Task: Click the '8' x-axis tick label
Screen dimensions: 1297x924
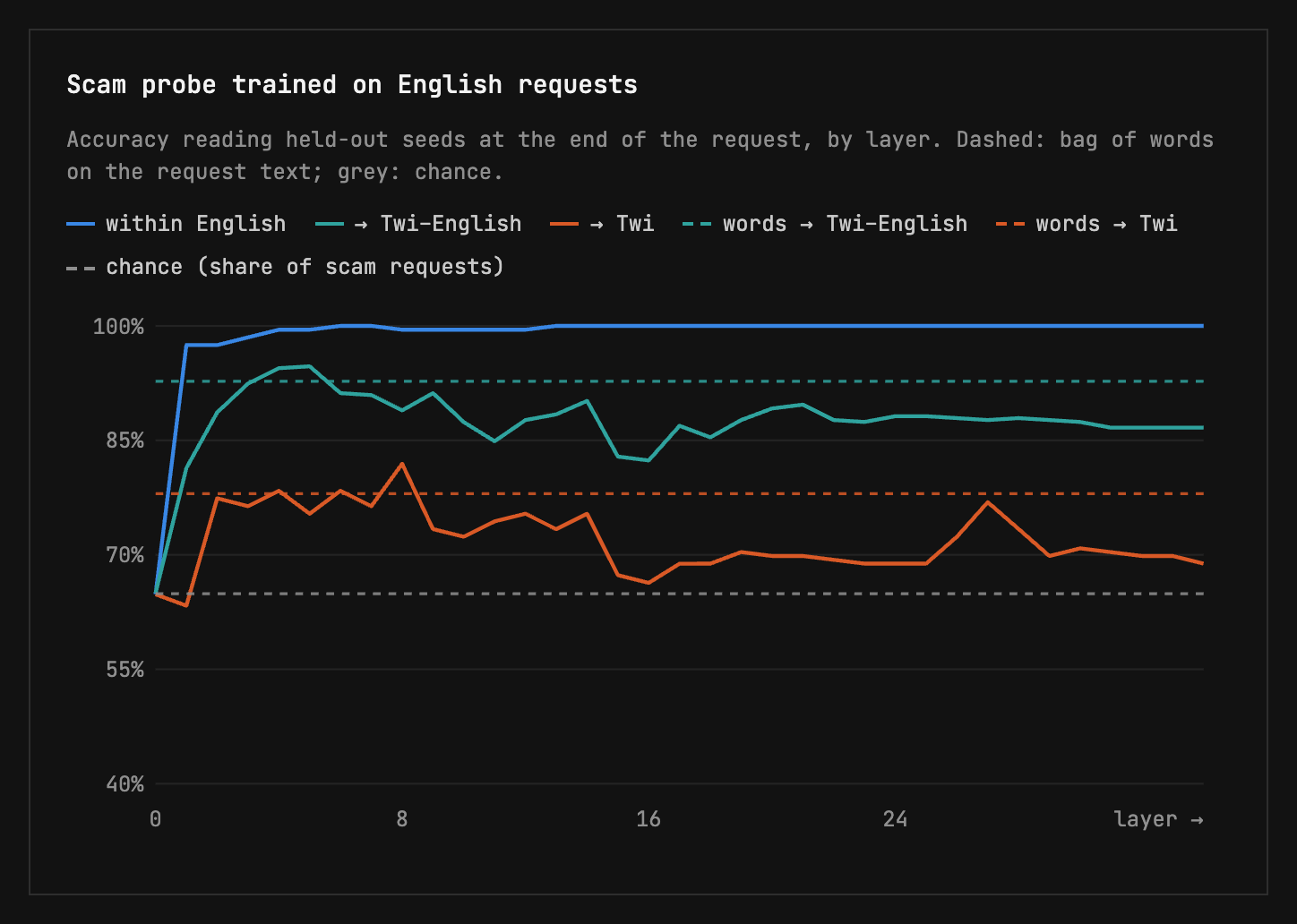Action: coord(402,819)
